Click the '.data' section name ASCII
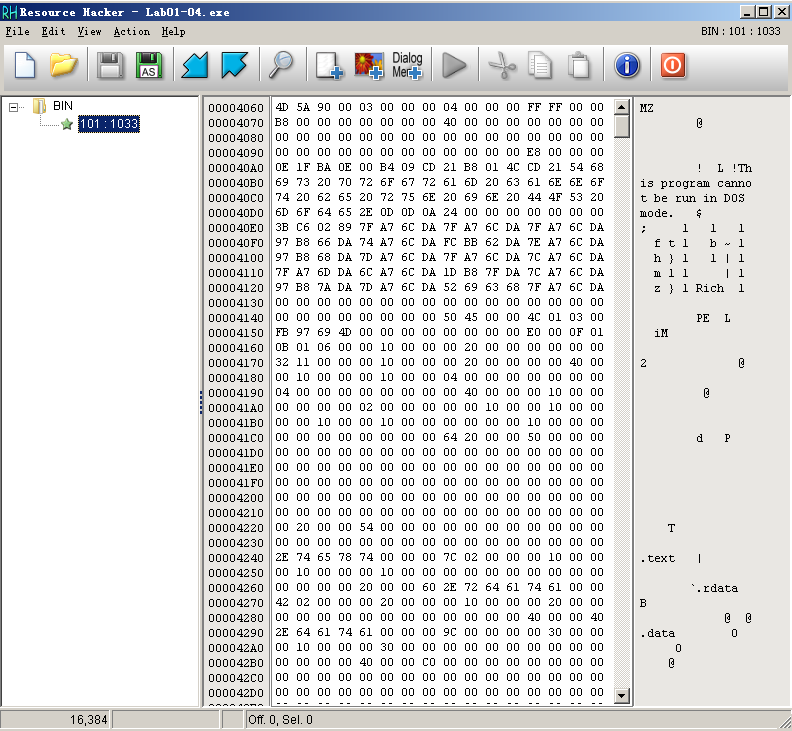 (657, 633)
